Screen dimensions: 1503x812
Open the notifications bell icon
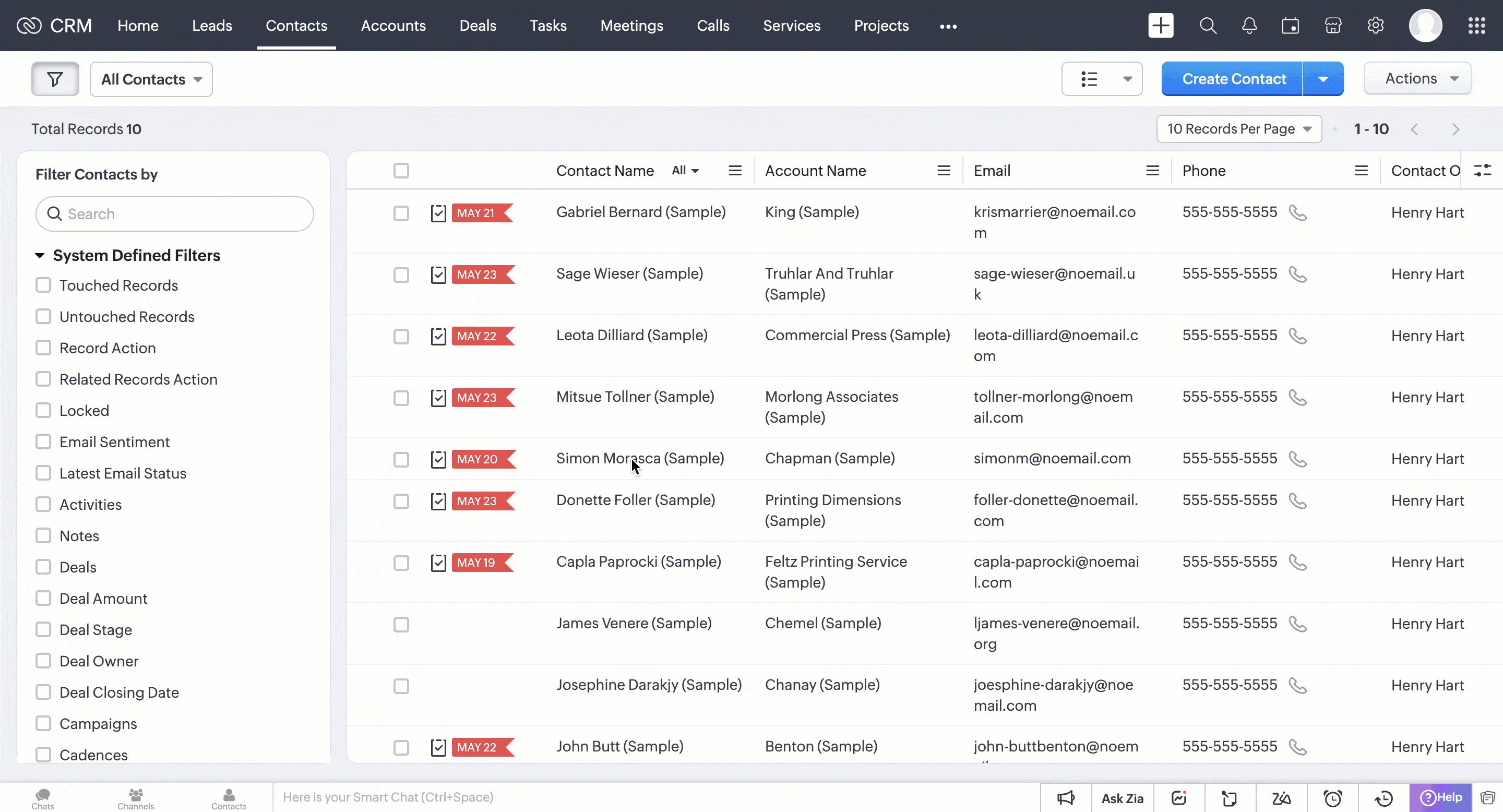(1249, 26)
